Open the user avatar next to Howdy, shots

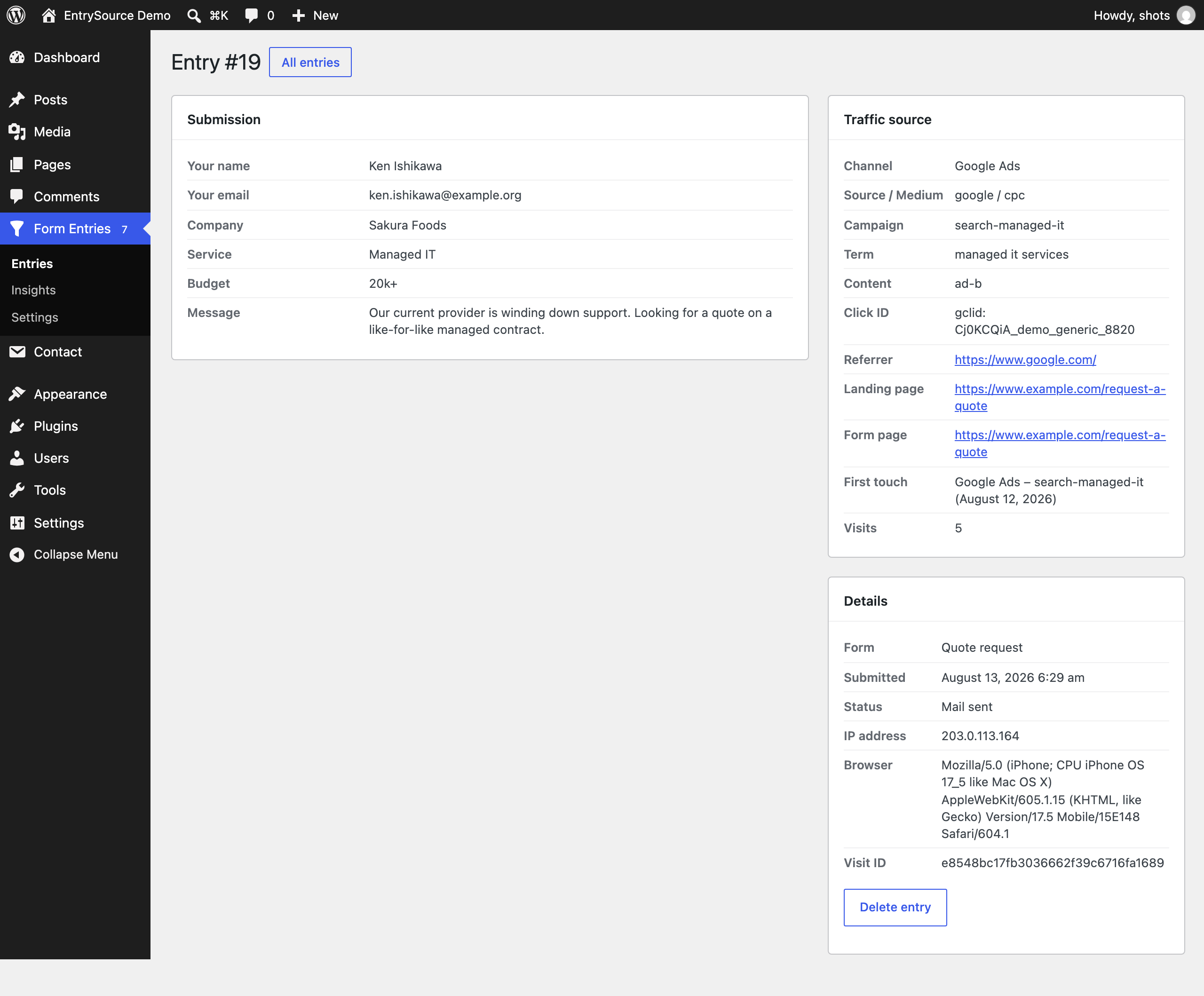point(1186,16)
